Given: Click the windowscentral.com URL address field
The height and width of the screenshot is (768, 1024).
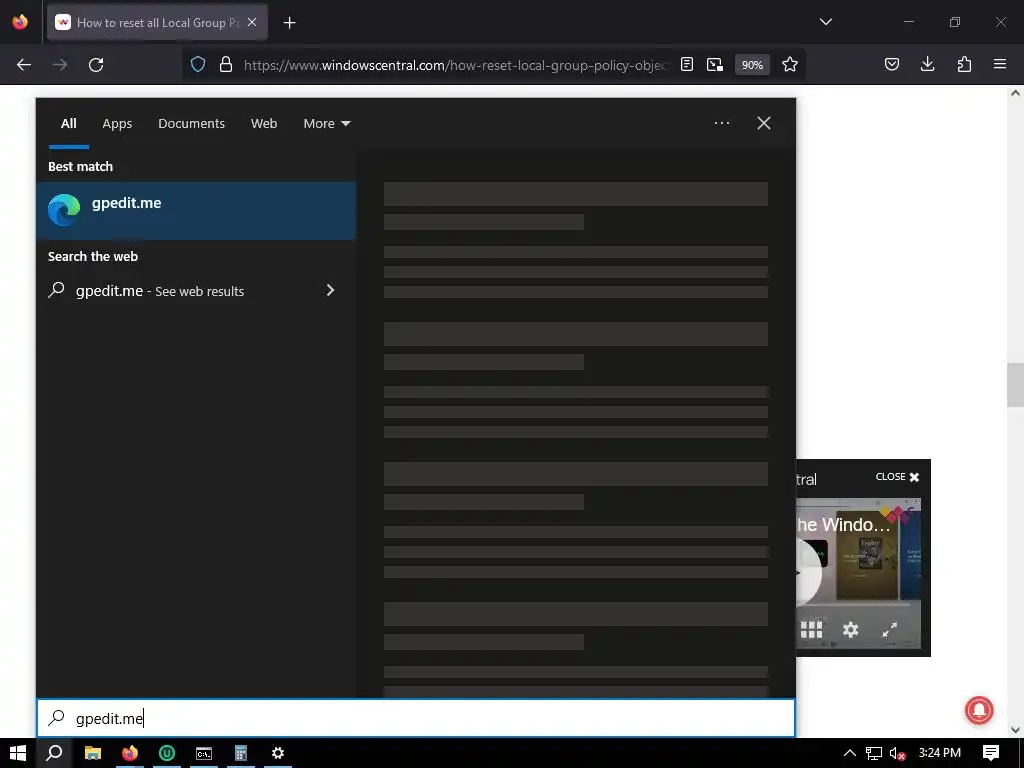Looking at the screenshot, I should click(455, 65).
